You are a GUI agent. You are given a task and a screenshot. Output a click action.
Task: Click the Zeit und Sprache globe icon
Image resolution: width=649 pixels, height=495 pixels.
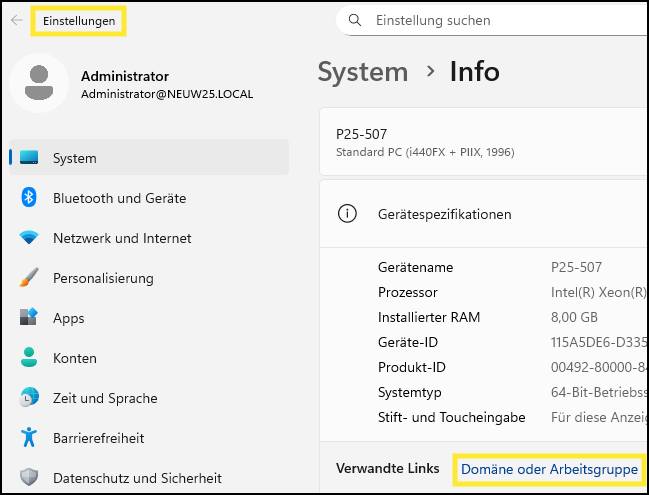29,397
